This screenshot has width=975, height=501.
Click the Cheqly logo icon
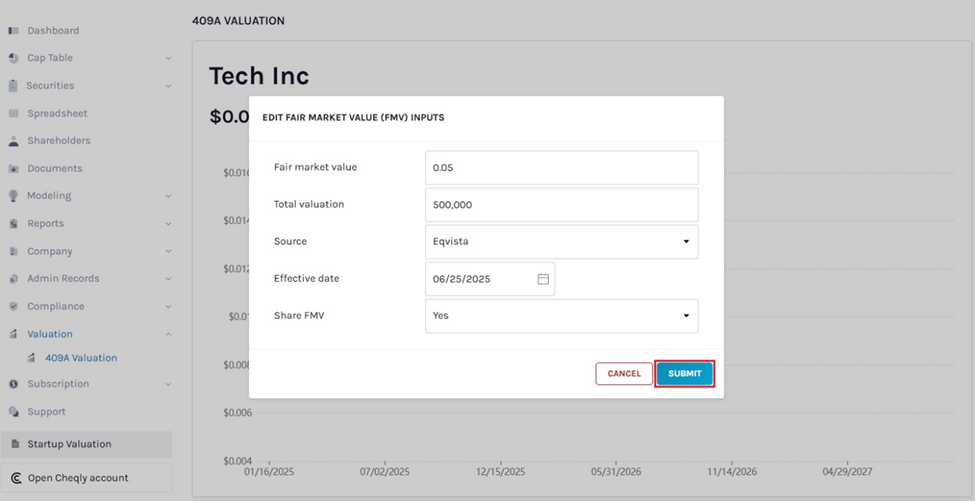[x=17, y=478]
